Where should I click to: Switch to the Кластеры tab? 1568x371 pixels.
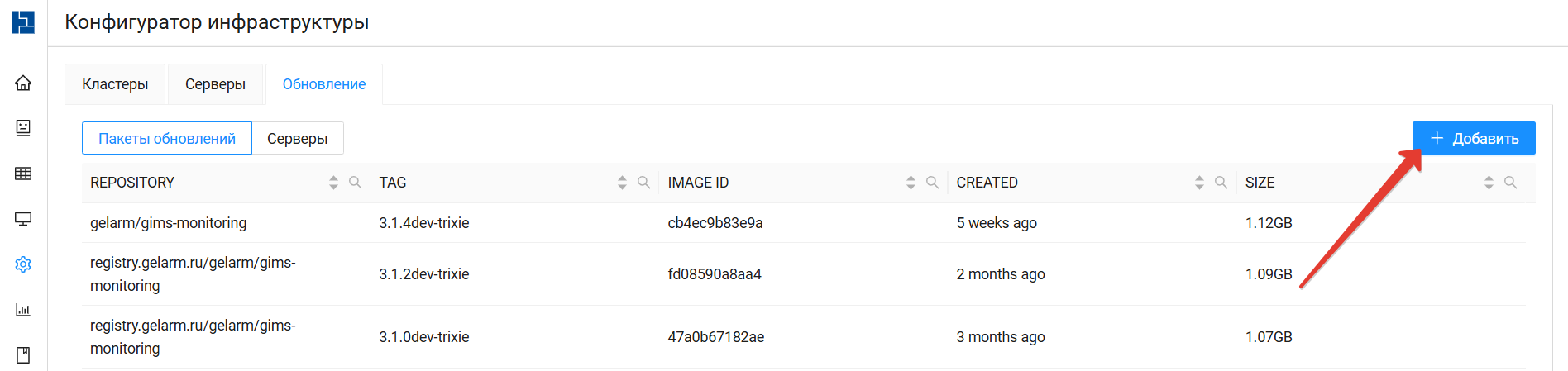click(x=115, y=84)
